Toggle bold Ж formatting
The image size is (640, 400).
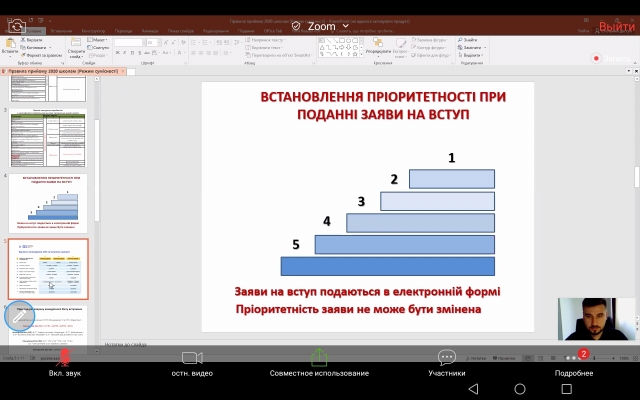(118, 53)
